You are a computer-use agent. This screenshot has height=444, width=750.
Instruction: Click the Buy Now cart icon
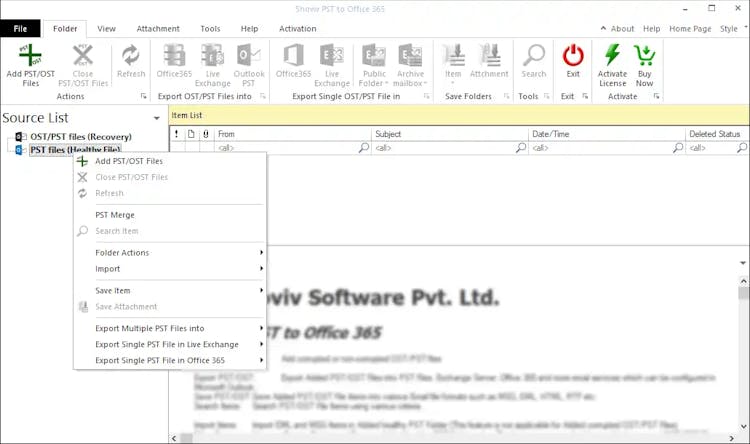pos(644,55)
